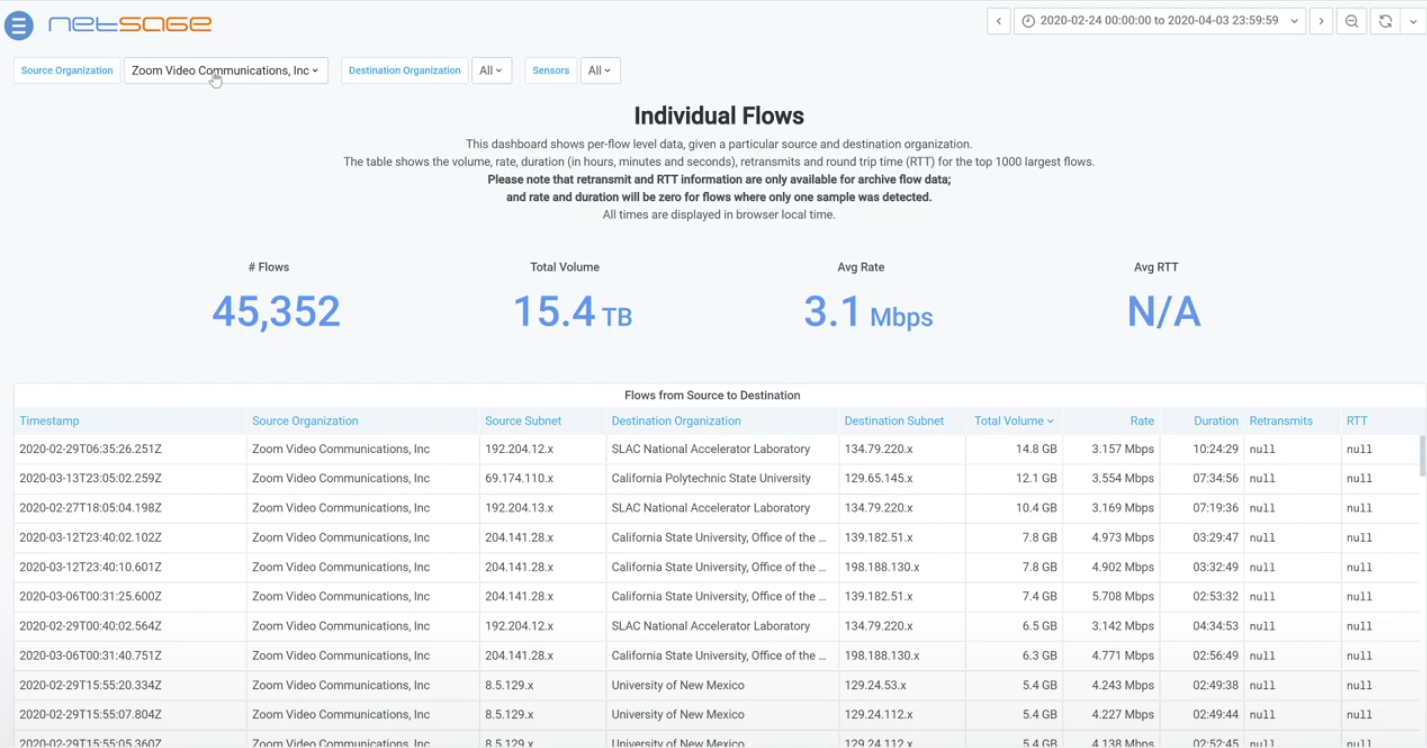Go to next time range arrow
This screenshot has height=748, width=1427.
pyautogui.click(x=1321, y=21)
